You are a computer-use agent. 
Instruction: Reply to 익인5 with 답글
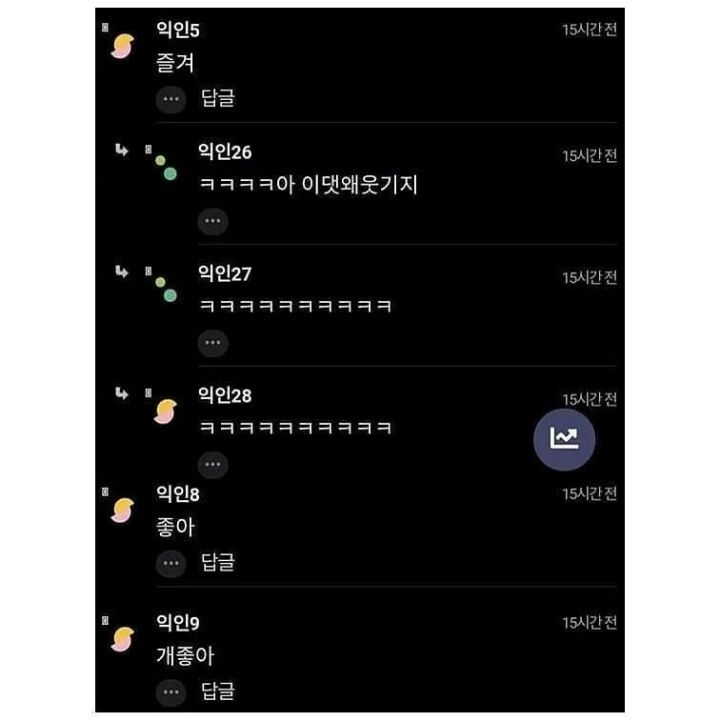tap(218, 98)
